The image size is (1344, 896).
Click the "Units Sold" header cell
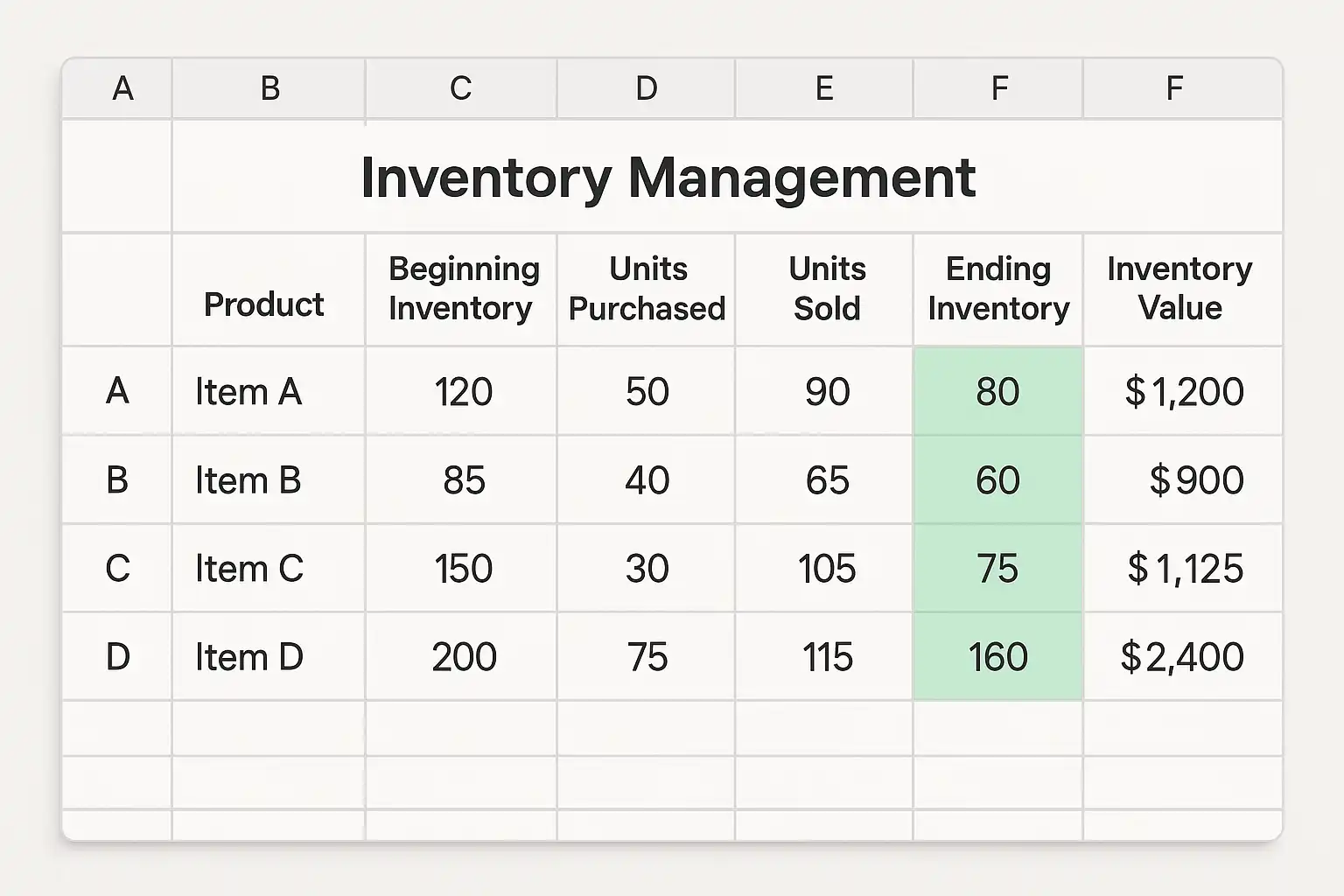[825, 289]
